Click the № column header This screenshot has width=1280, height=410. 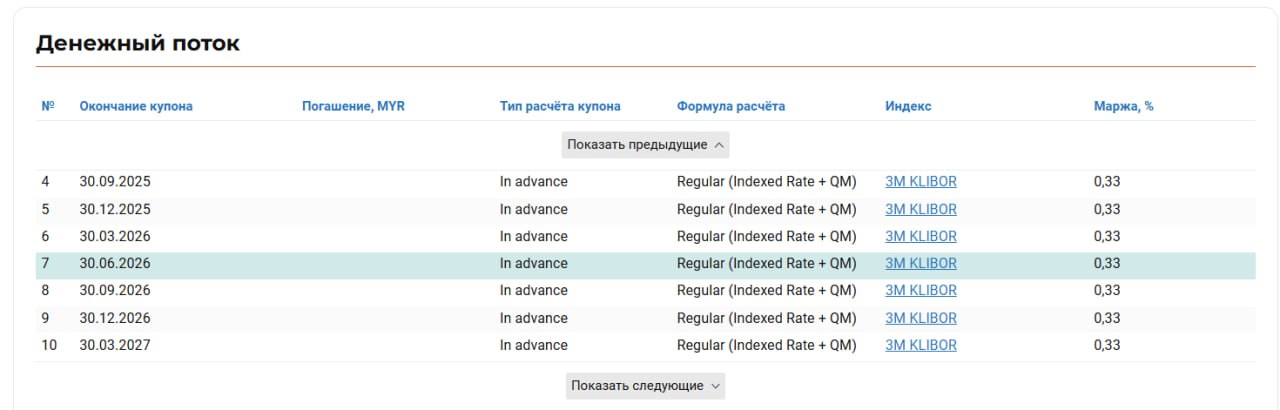tap(47, 107)
